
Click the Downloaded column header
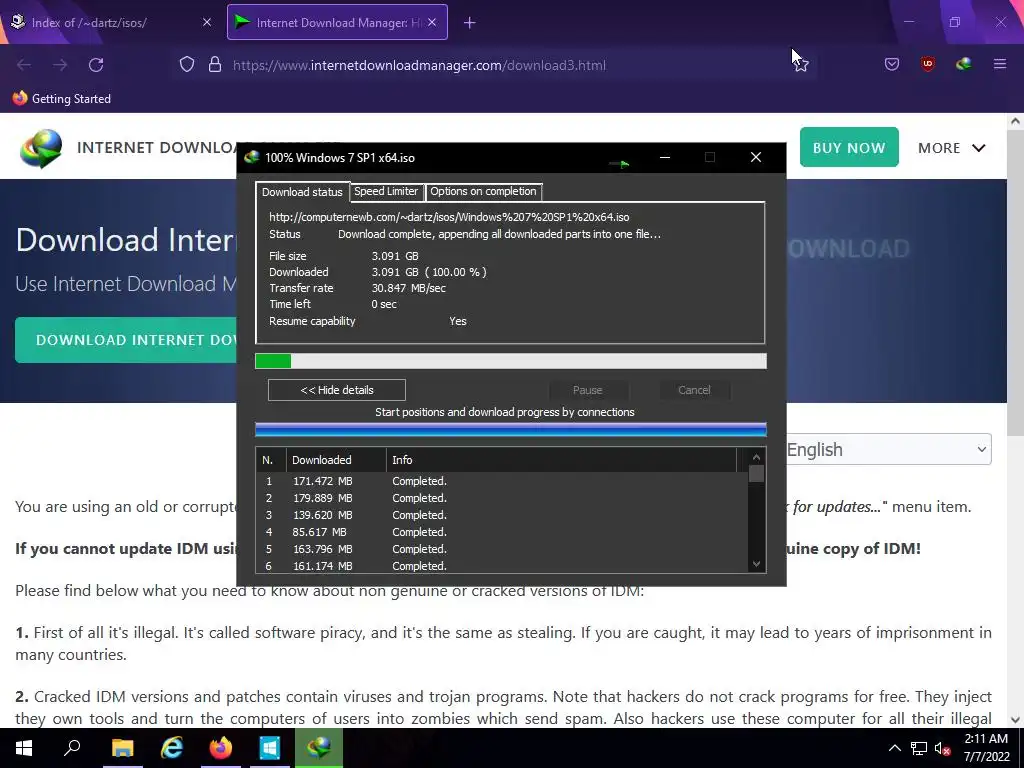(x=336, y=460)
